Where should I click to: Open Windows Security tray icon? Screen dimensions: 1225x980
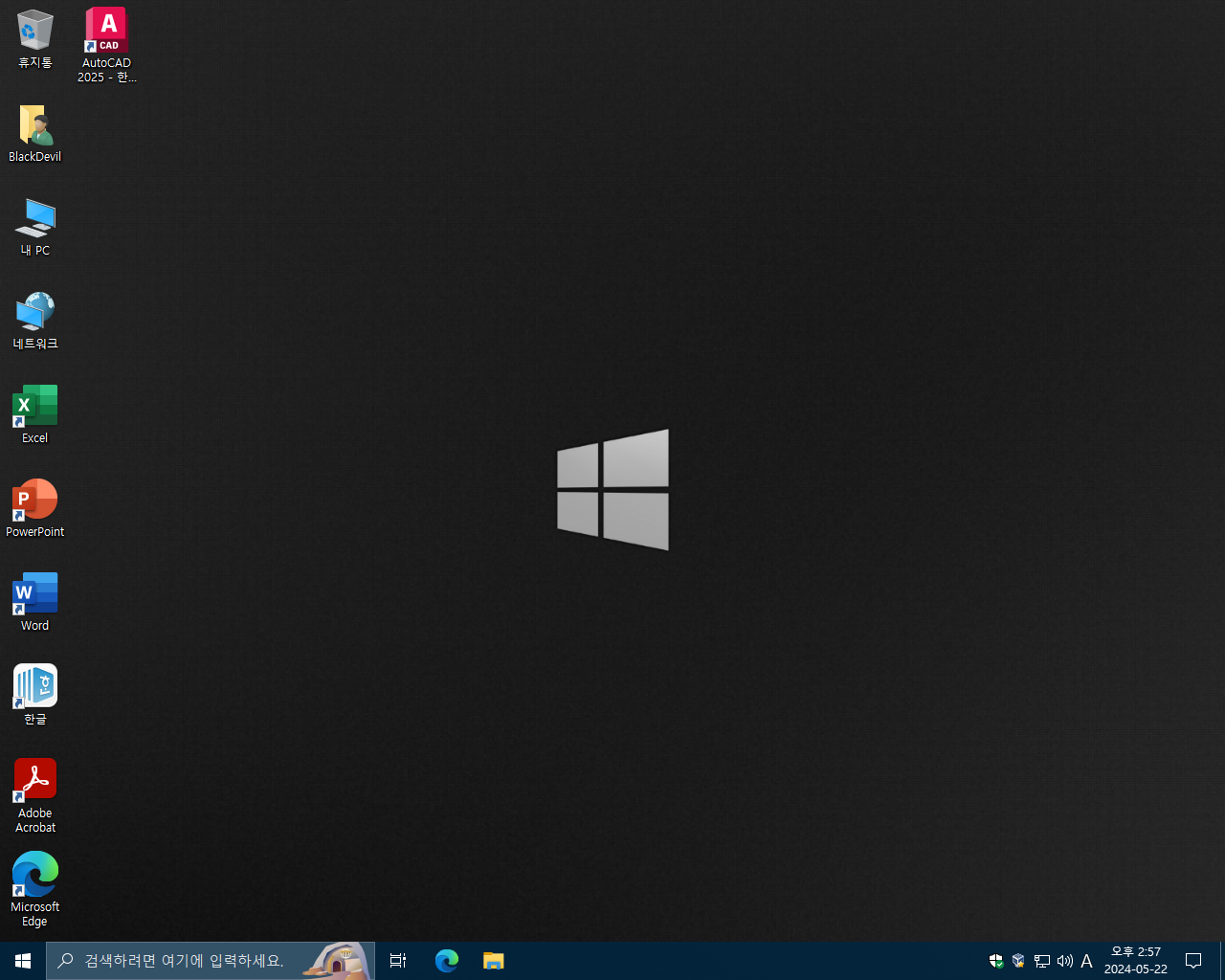point(996,961)
